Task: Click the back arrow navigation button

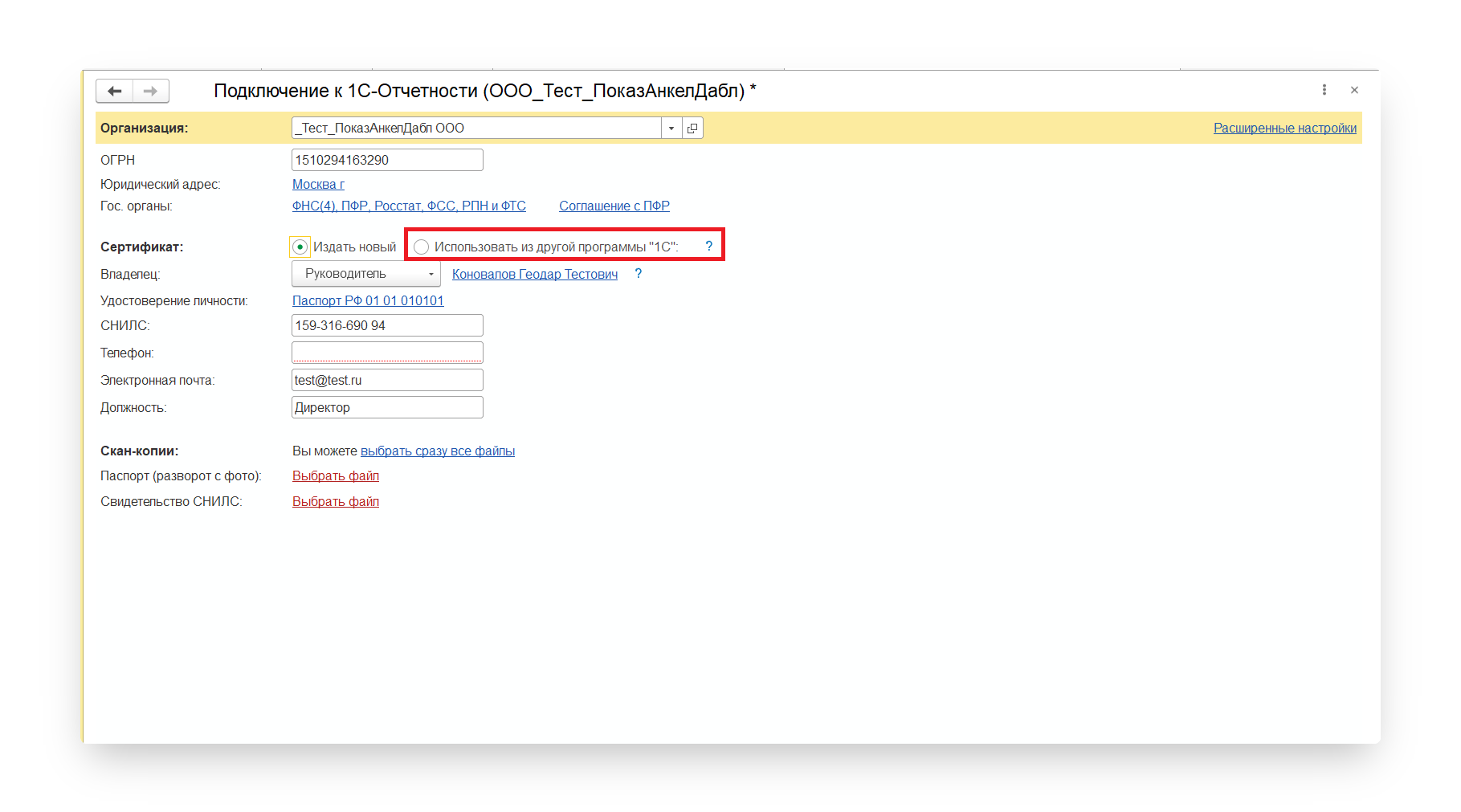Action: click(x=115, y=91)
